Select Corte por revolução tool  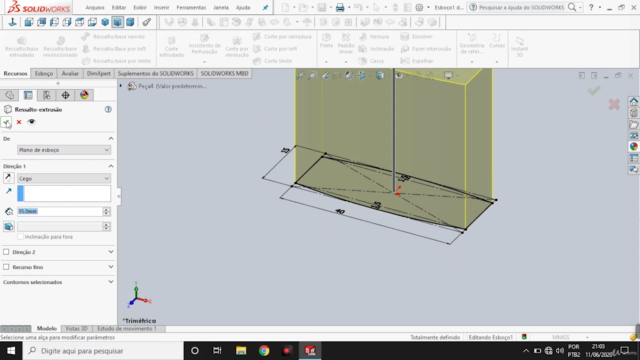[x=237, y=47]
